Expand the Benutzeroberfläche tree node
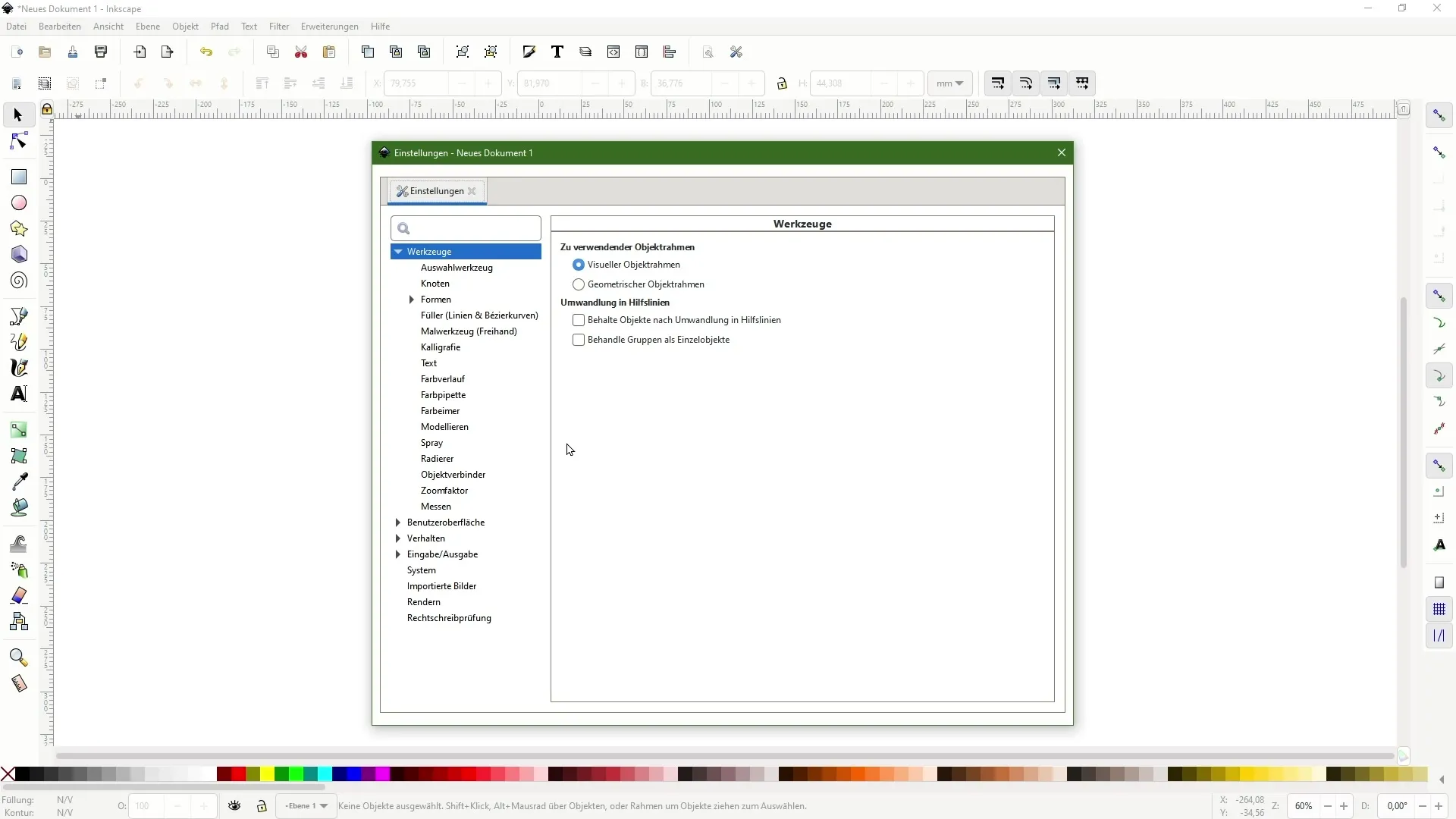The height and width of the screenshot is (819, 1456). [x=398, y=522]
